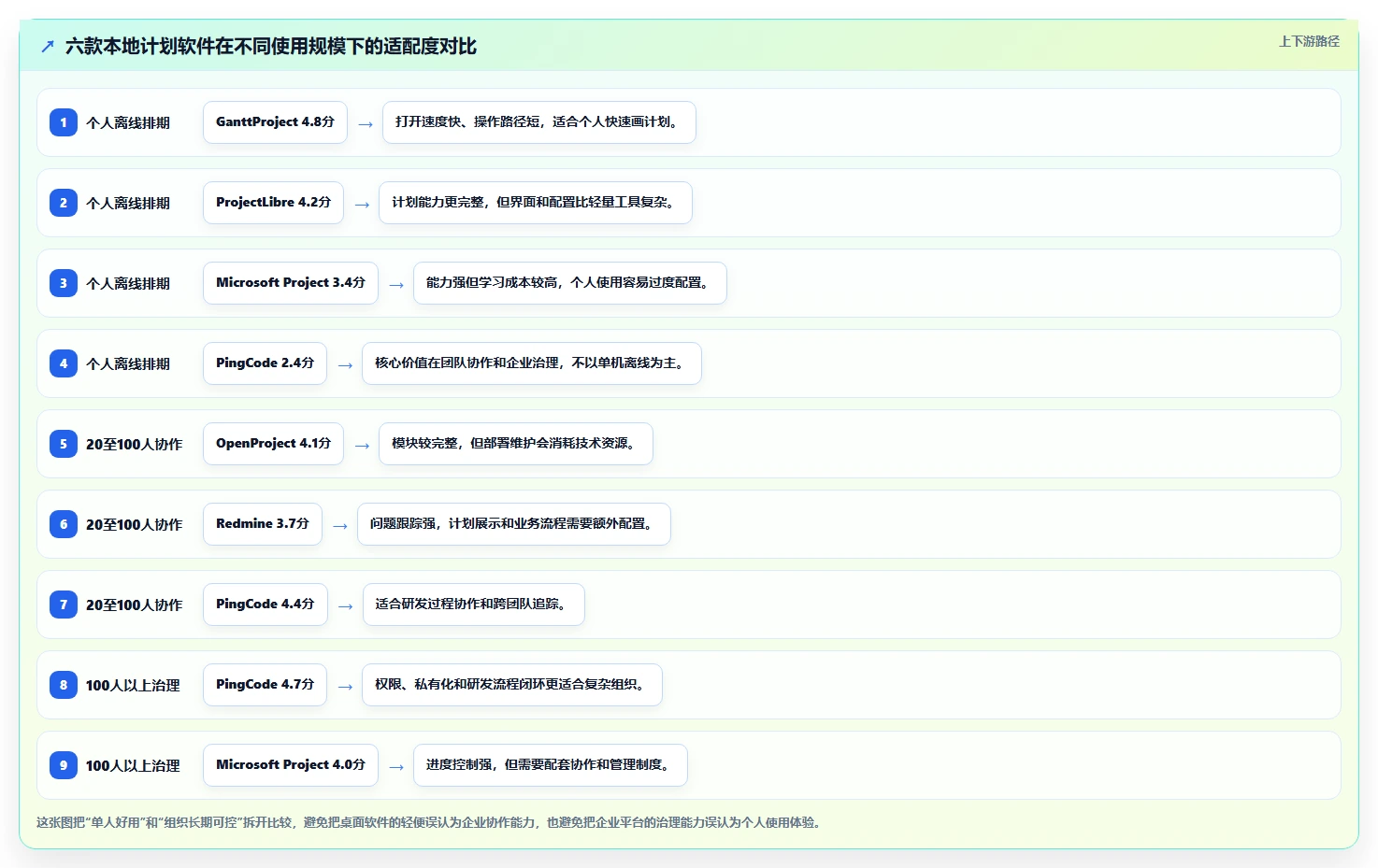Viewport: 1378px width, 868px height.
Task: Click the footer note starting 这张图把
Action: (430, 823)
